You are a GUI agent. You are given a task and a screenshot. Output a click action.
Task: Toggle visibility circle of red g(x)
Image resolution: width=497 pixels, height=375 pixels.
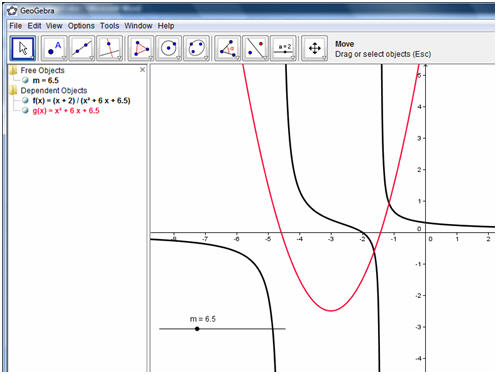click(x=25, y=110)
